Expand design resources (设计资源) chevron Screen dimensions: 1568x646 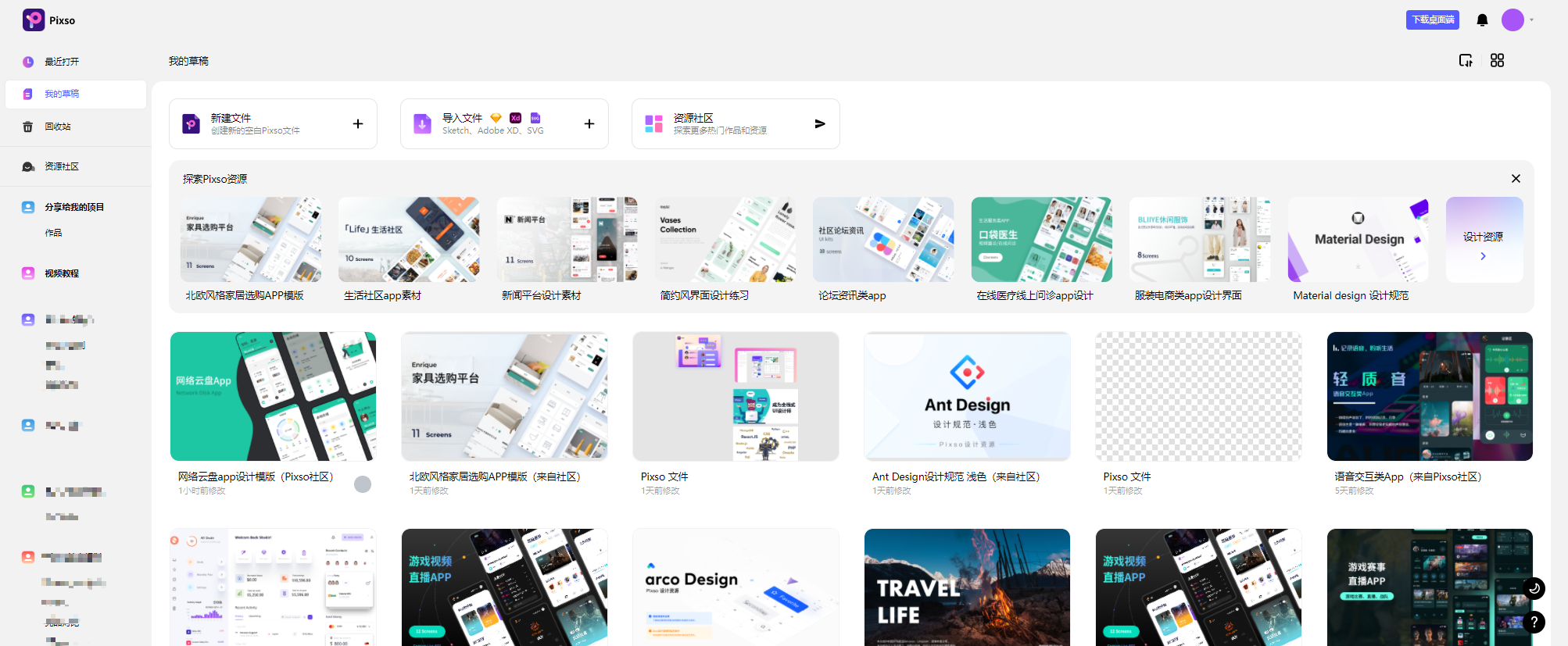coord(1484,256)
